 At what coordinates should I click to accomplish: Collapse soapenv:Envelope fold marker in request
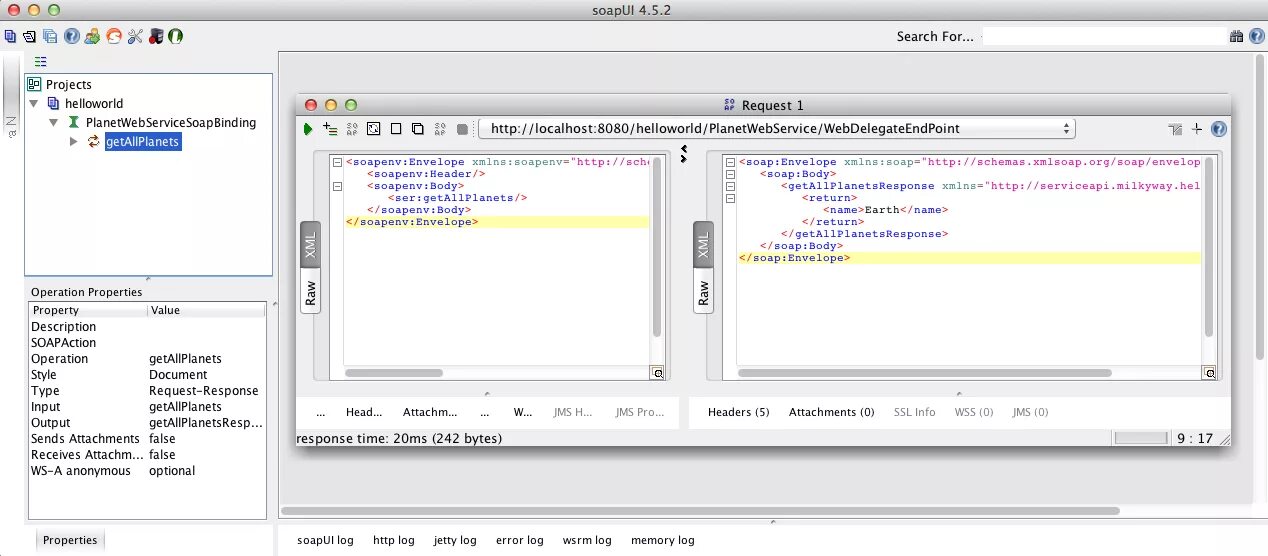pos(338,162)
